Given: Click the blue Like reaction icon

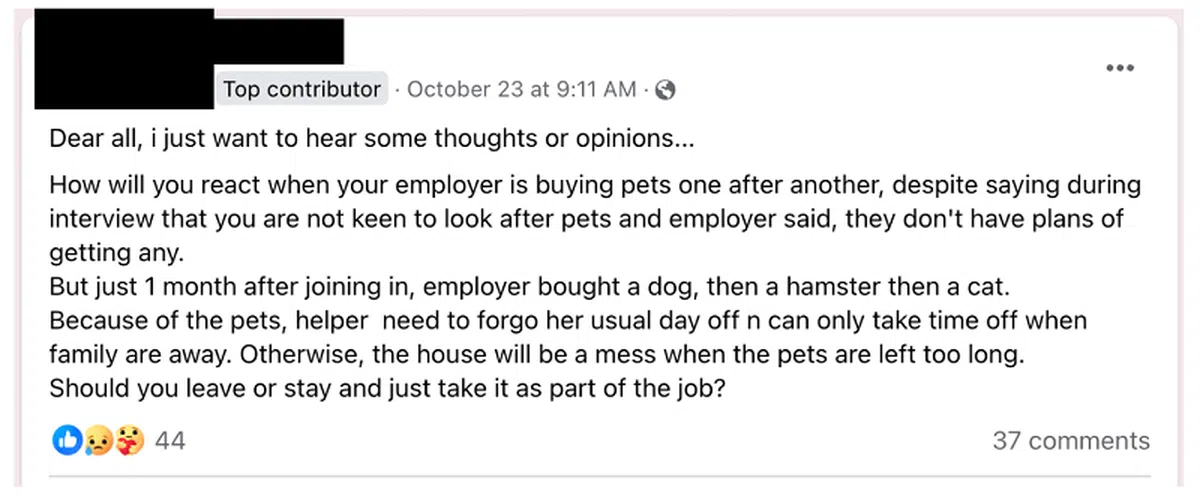Looking at the screenshot, I should [x=67, y=440].
